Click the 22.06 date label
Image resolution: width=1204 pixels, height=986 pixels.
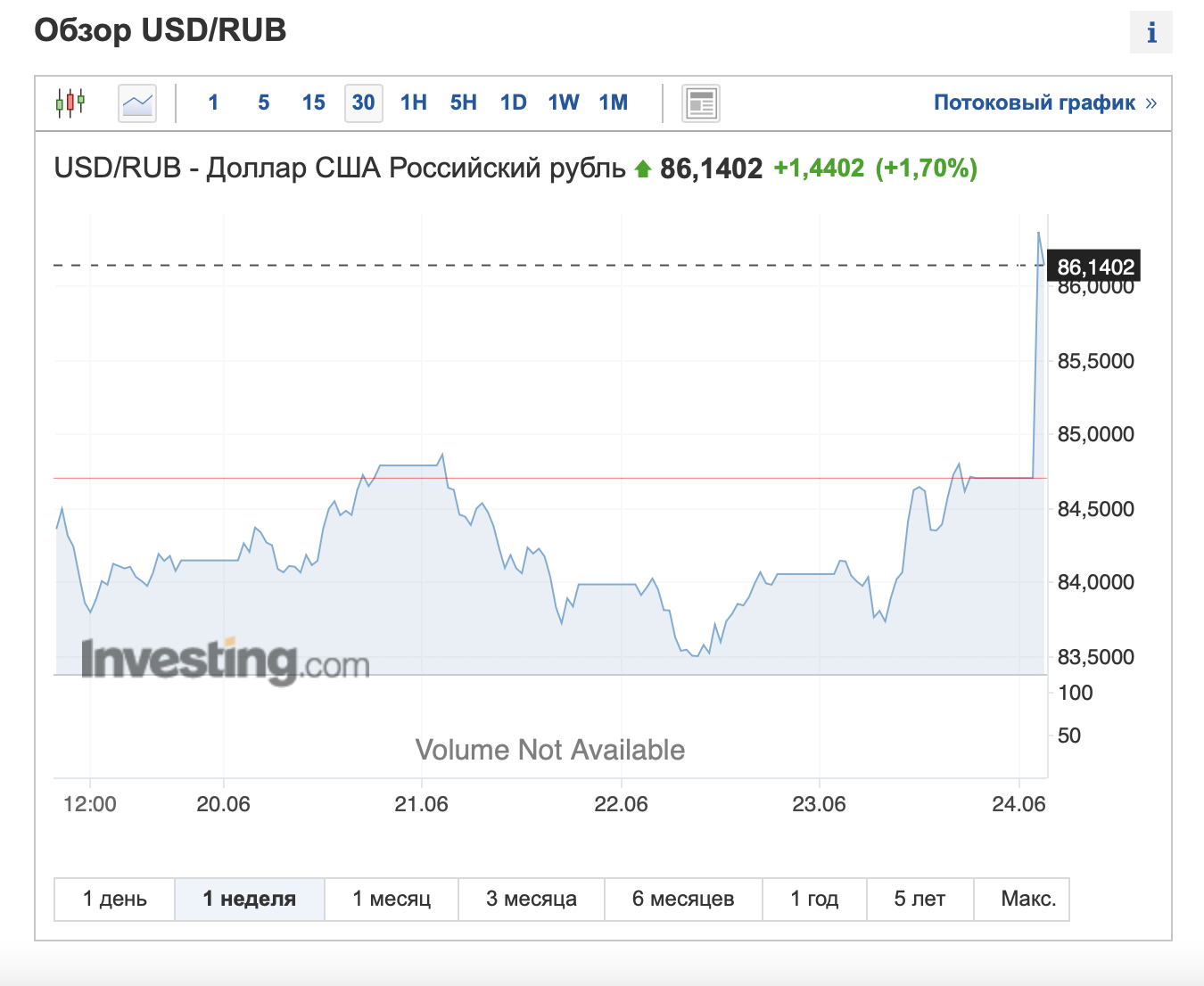click(x=621, y=804)
